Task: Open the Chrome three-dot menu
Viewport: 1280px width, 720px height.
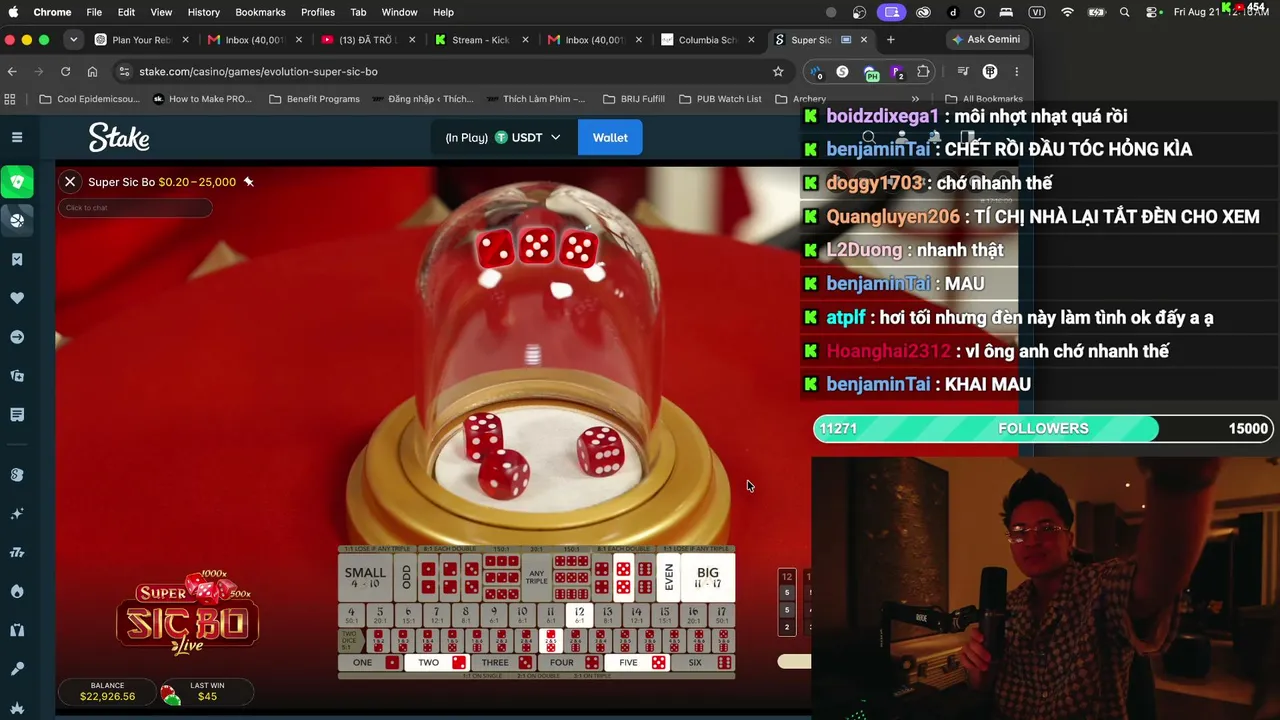Action: point(1017,72)
